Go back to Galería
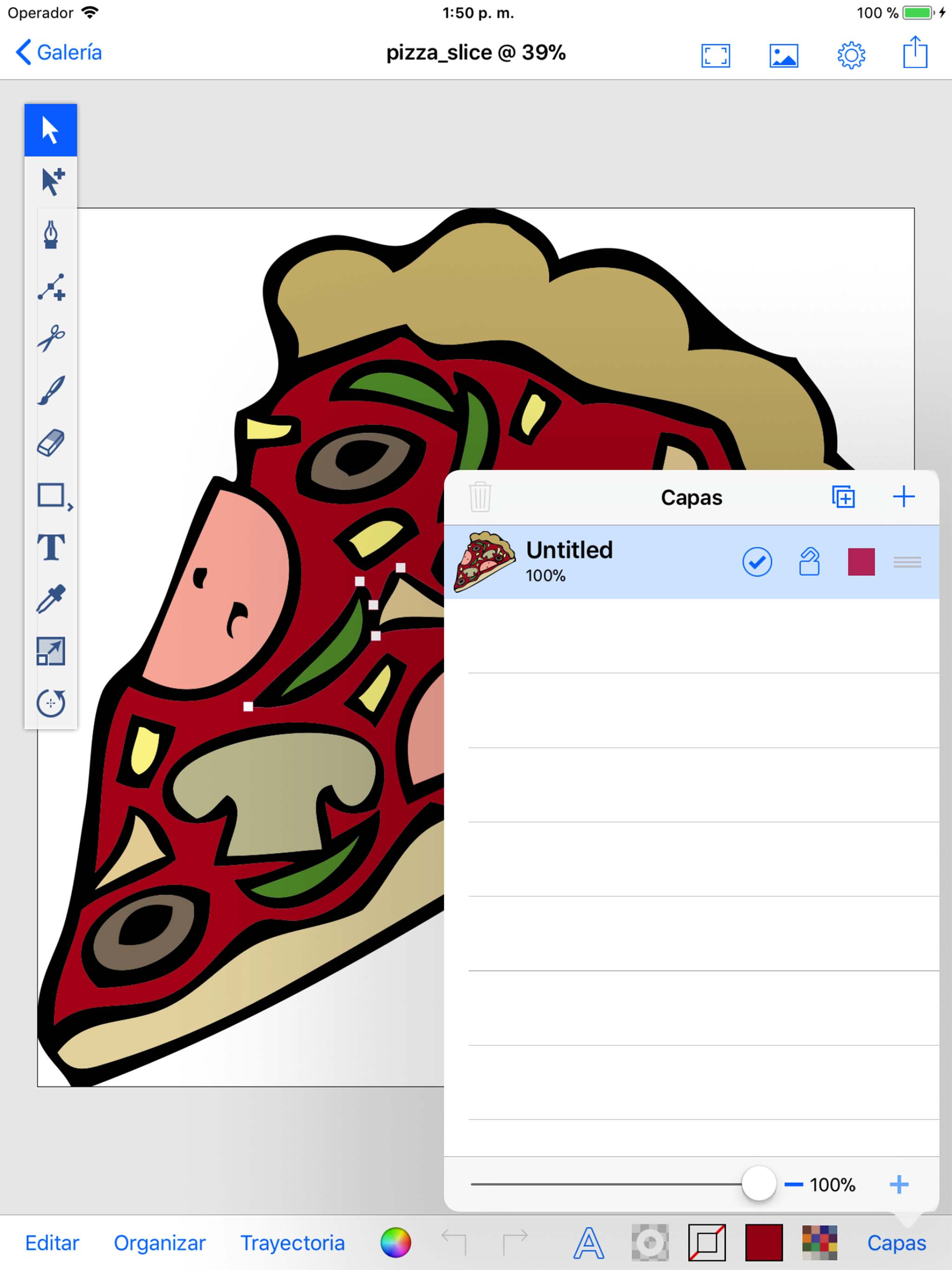Image resolution: width=952 pixels, height=1270 pixels. [x=58, y=52]
